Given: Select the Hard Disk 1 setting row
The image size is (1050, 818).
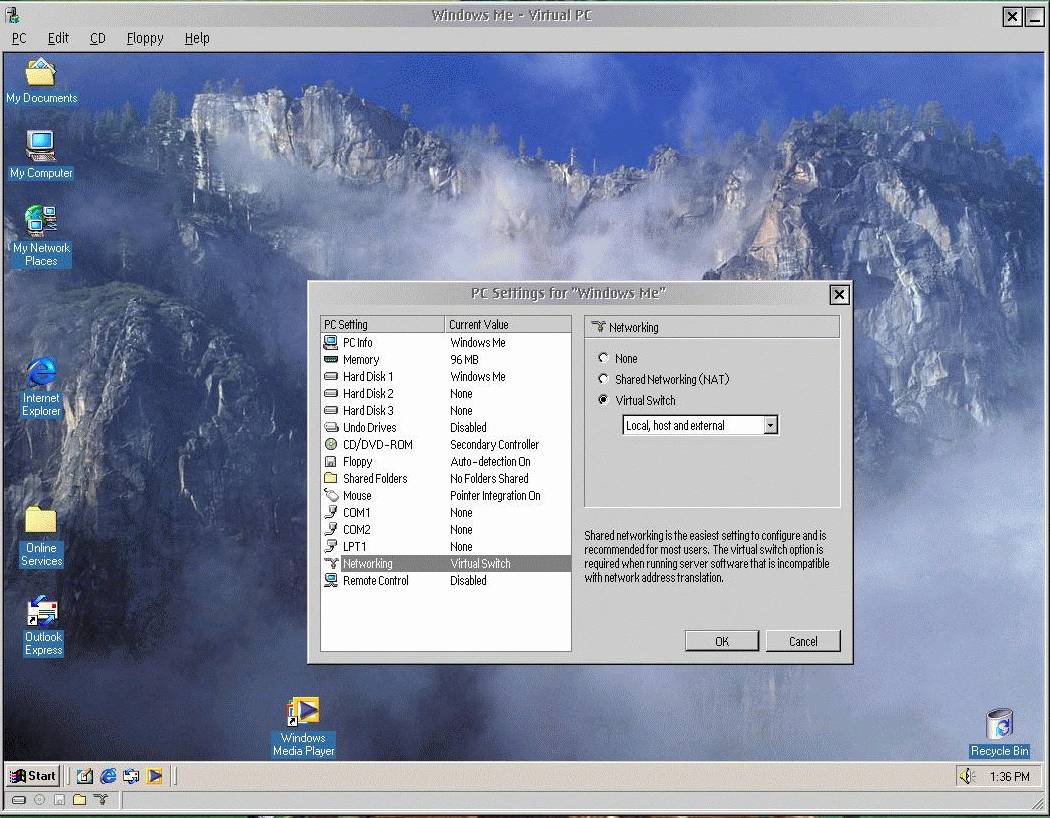Looking at the screenshot, I should pyautogui.click(x=446, y=377).
